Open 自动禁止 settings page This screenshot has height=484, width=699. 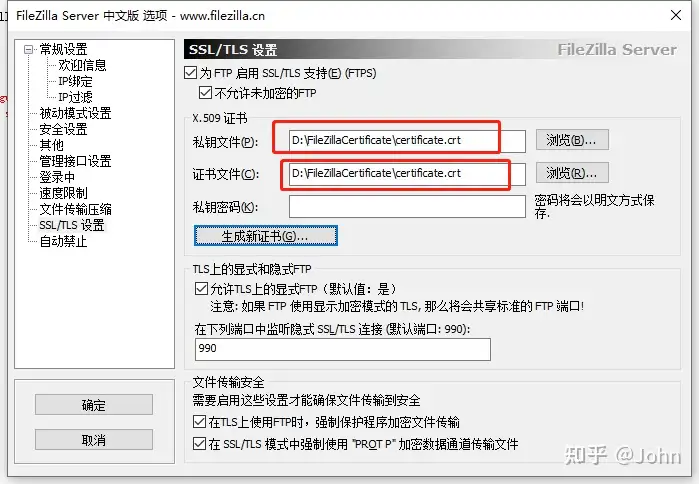63,241
